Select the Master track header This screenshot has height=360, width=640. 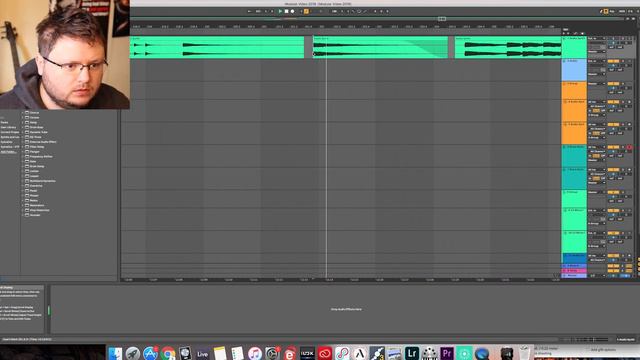click(574, 276)
